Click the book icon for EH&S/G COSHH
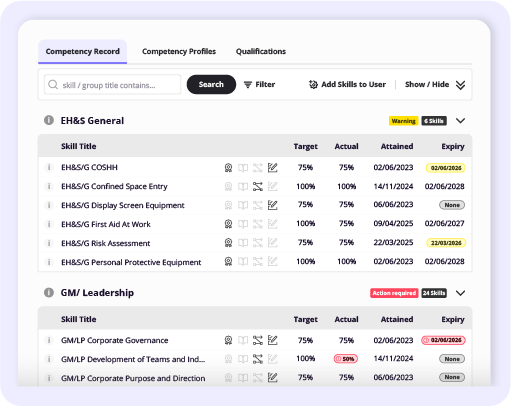 click(x=243, y=168)
